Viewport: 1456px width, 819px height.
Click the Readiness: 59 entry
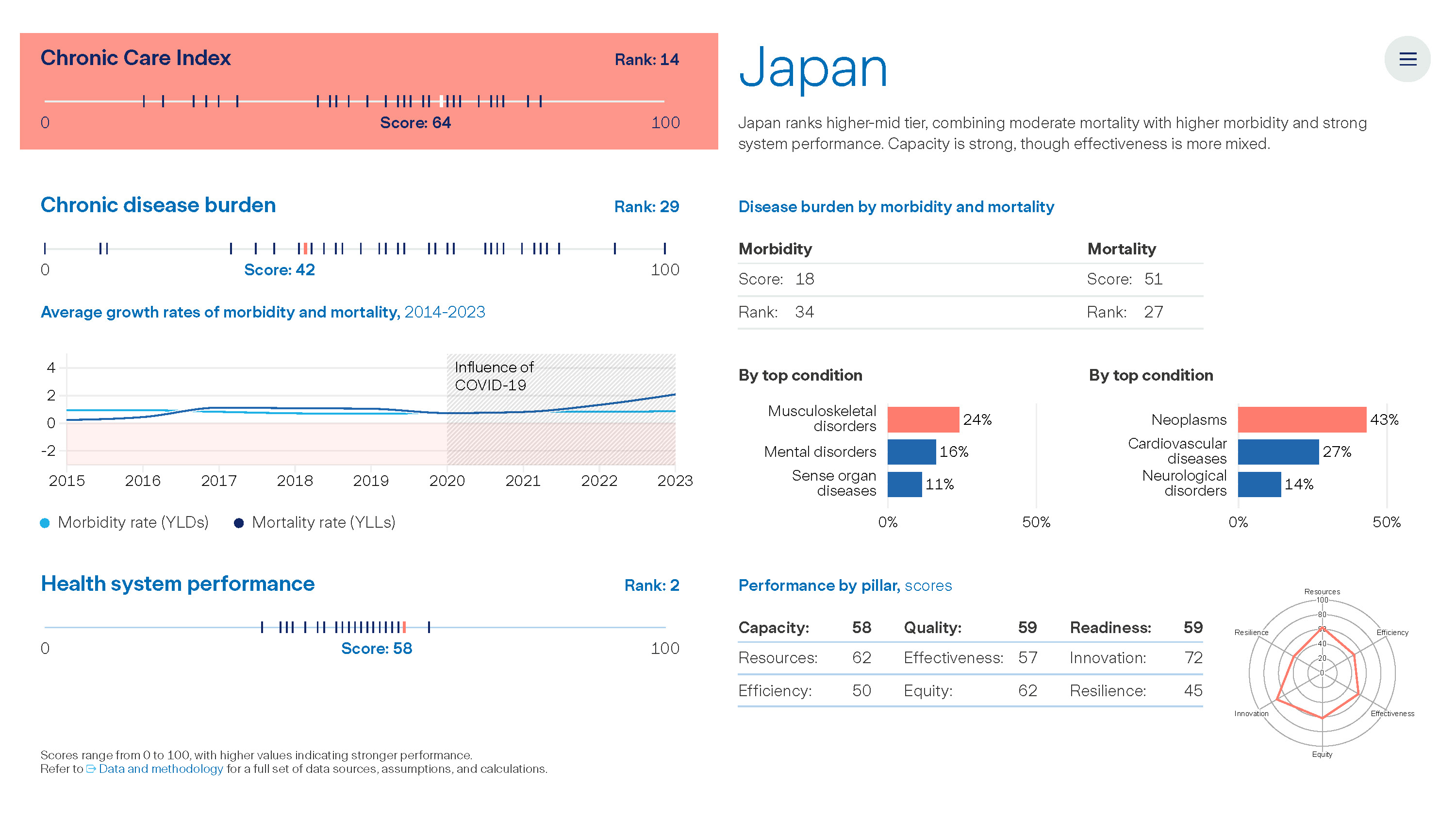click(x=1136, y=627)
